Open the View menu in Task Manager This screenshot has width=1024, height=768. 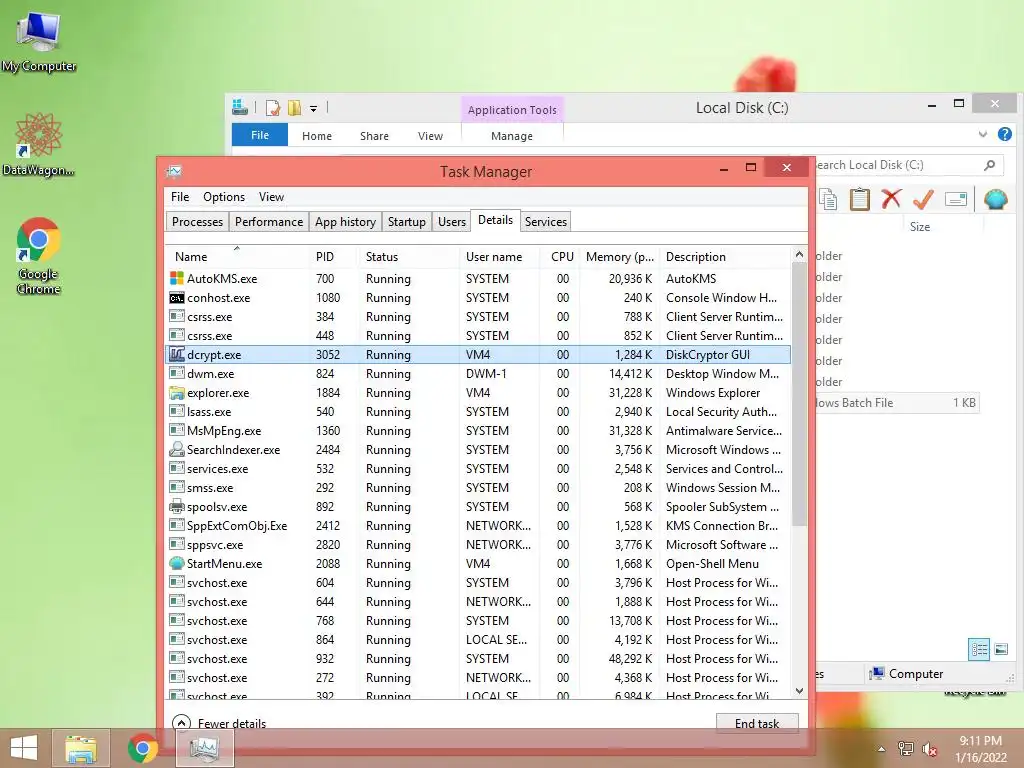coord(271,197)
